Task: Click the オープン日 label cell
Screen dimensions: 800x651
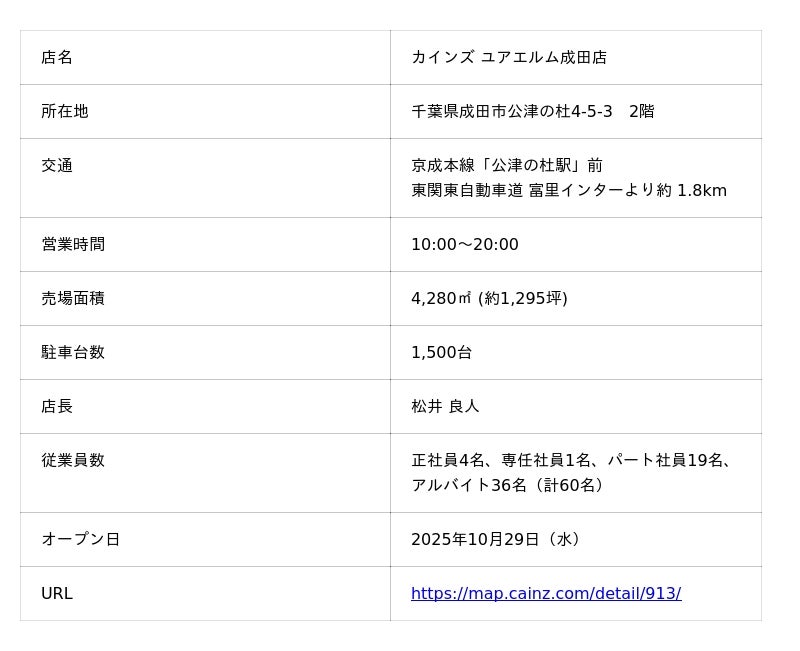Action: [x=81, y=539]
